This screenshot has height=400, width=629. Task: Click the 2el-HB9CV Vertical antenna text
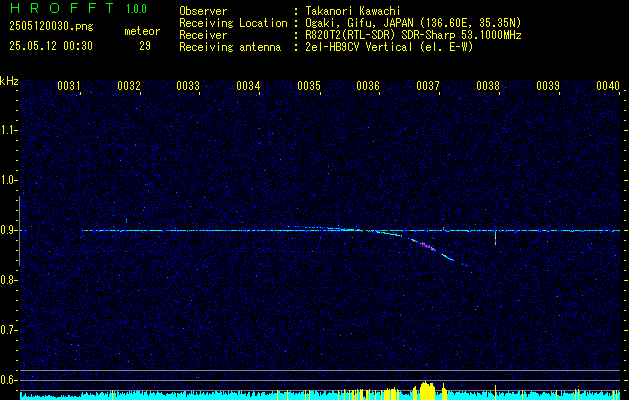click(389, 47)
